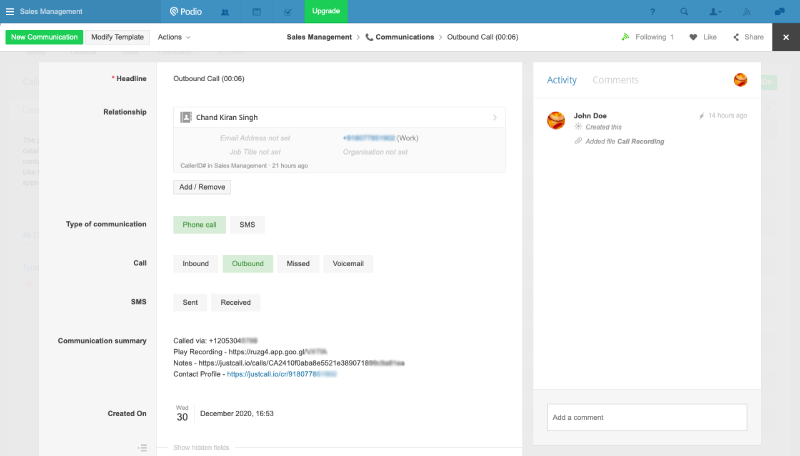Image resolution: width=800 pixels, height=456 pixels.
Task: Open the Actions dropdown
Action: click(174, 37)
